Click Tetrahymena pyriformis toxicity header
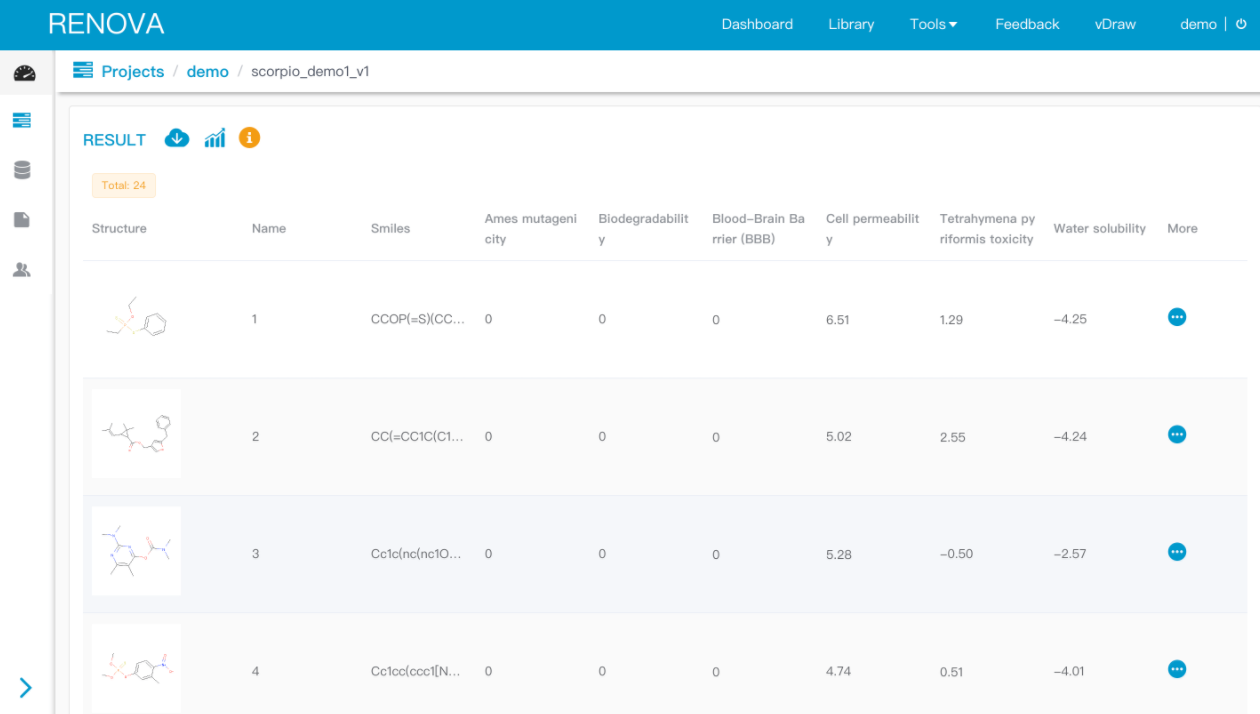This screenshot has height=714, width=1260. click(987, 229)
